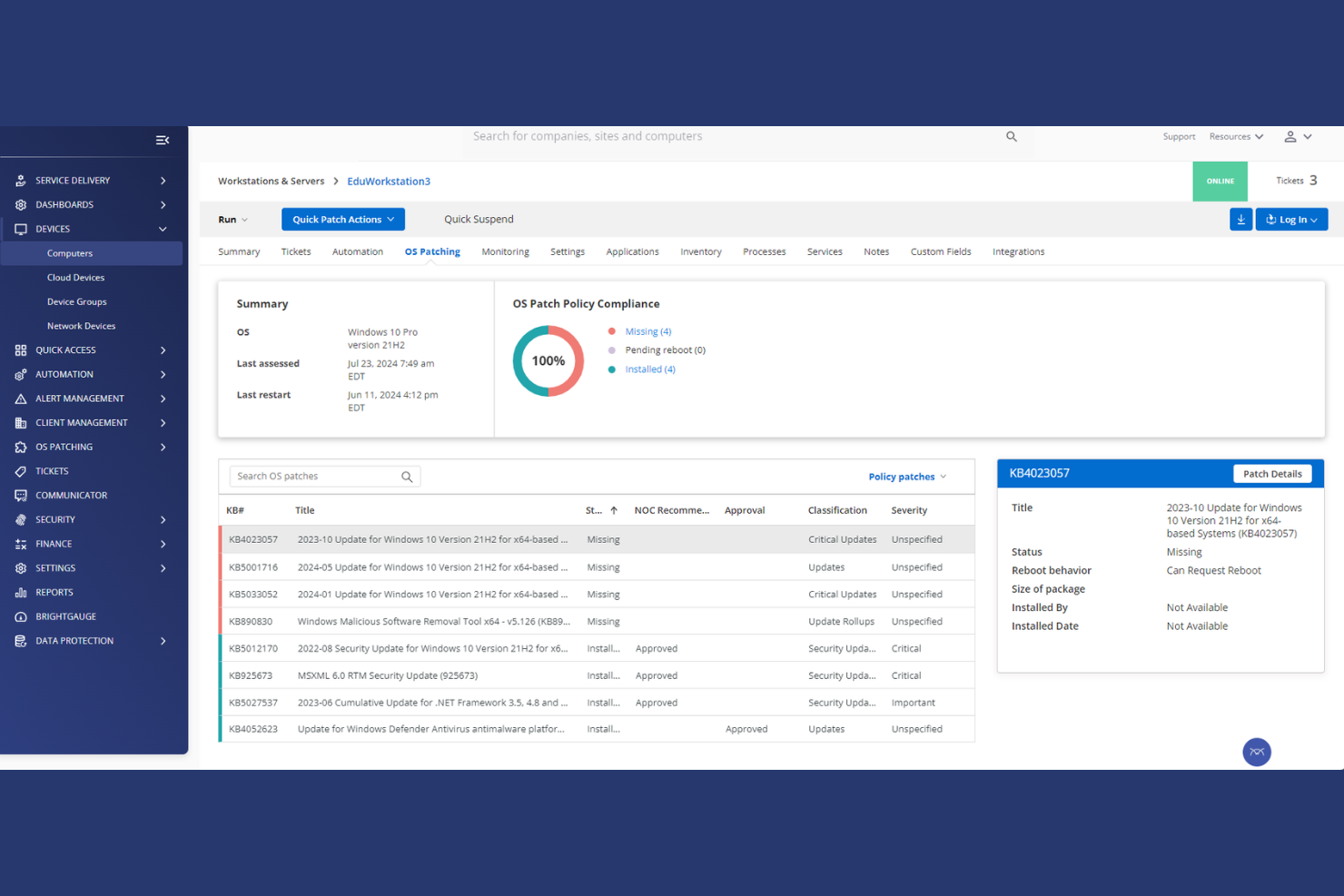Click the Quick Suspend button
The width and height of the screenshot is (1344, 896).
(x=479, y=220)
